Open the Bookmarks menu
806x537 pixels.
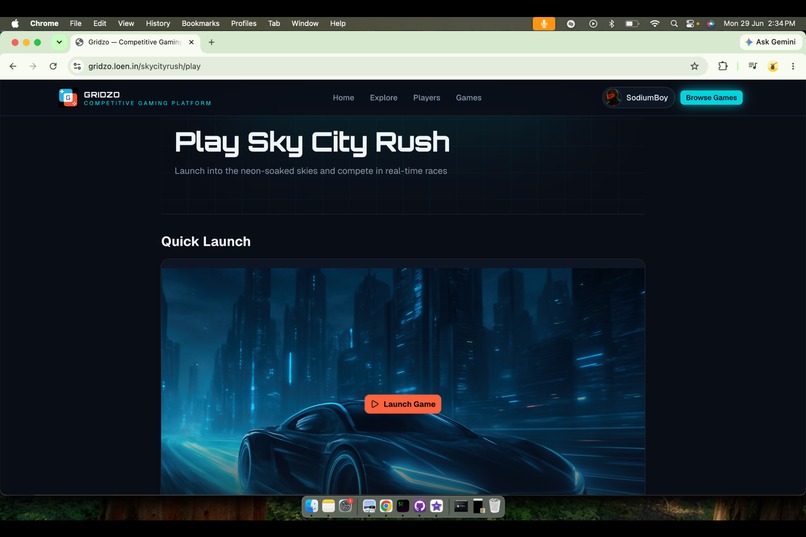point(200,24)
